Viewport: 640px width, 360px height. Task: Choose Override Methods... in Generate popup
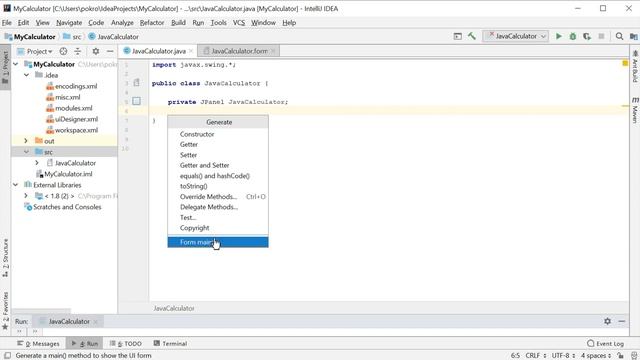click(x=218, y=197)
